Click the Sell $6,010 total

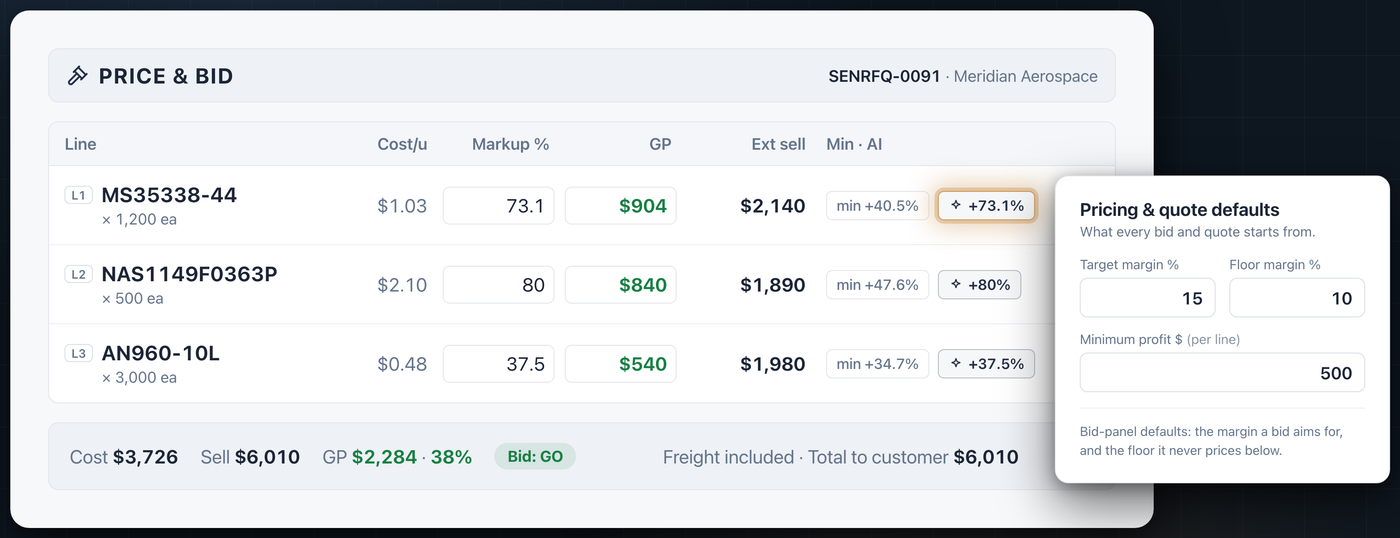[x=250, y=457]
